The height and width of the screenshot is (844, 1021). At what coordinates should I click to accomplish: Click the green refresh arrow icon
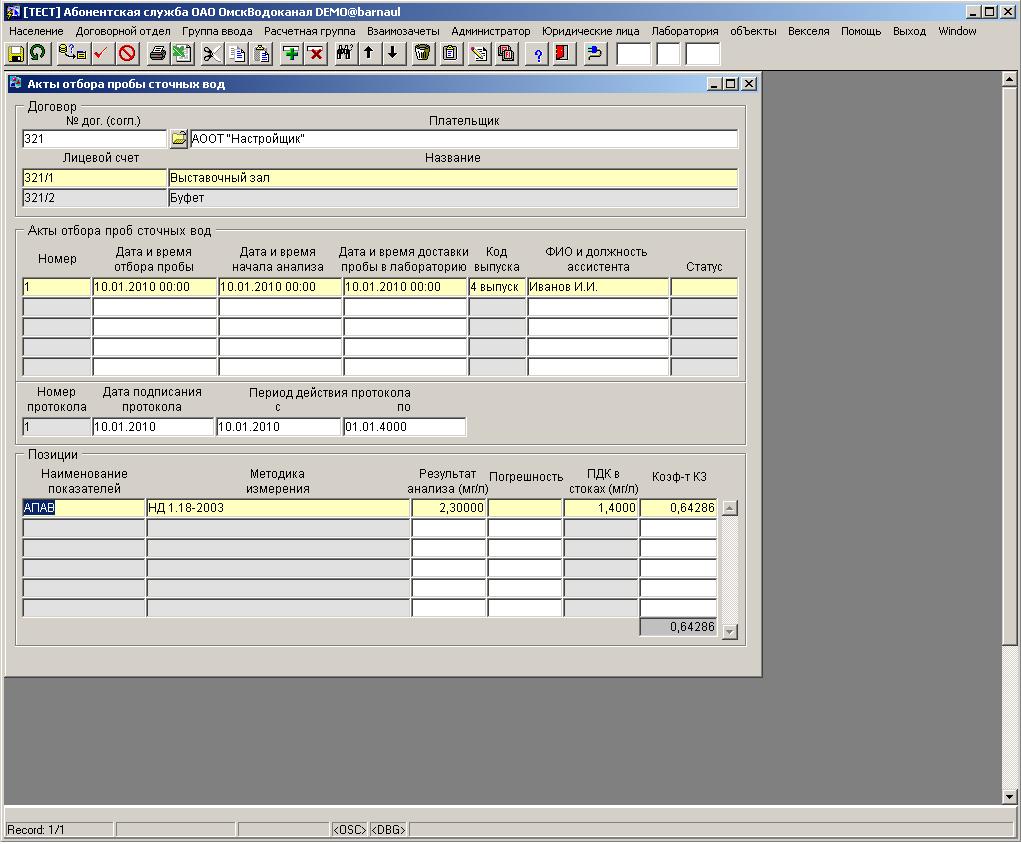(x=38, y=54)
